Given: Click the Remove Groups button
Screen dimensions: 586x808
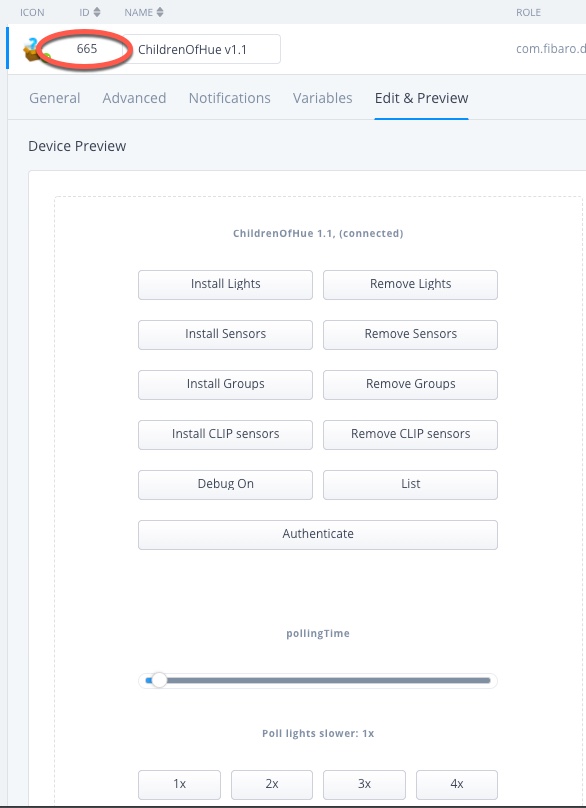Looking at the screenshot, I should click(410, 384).
